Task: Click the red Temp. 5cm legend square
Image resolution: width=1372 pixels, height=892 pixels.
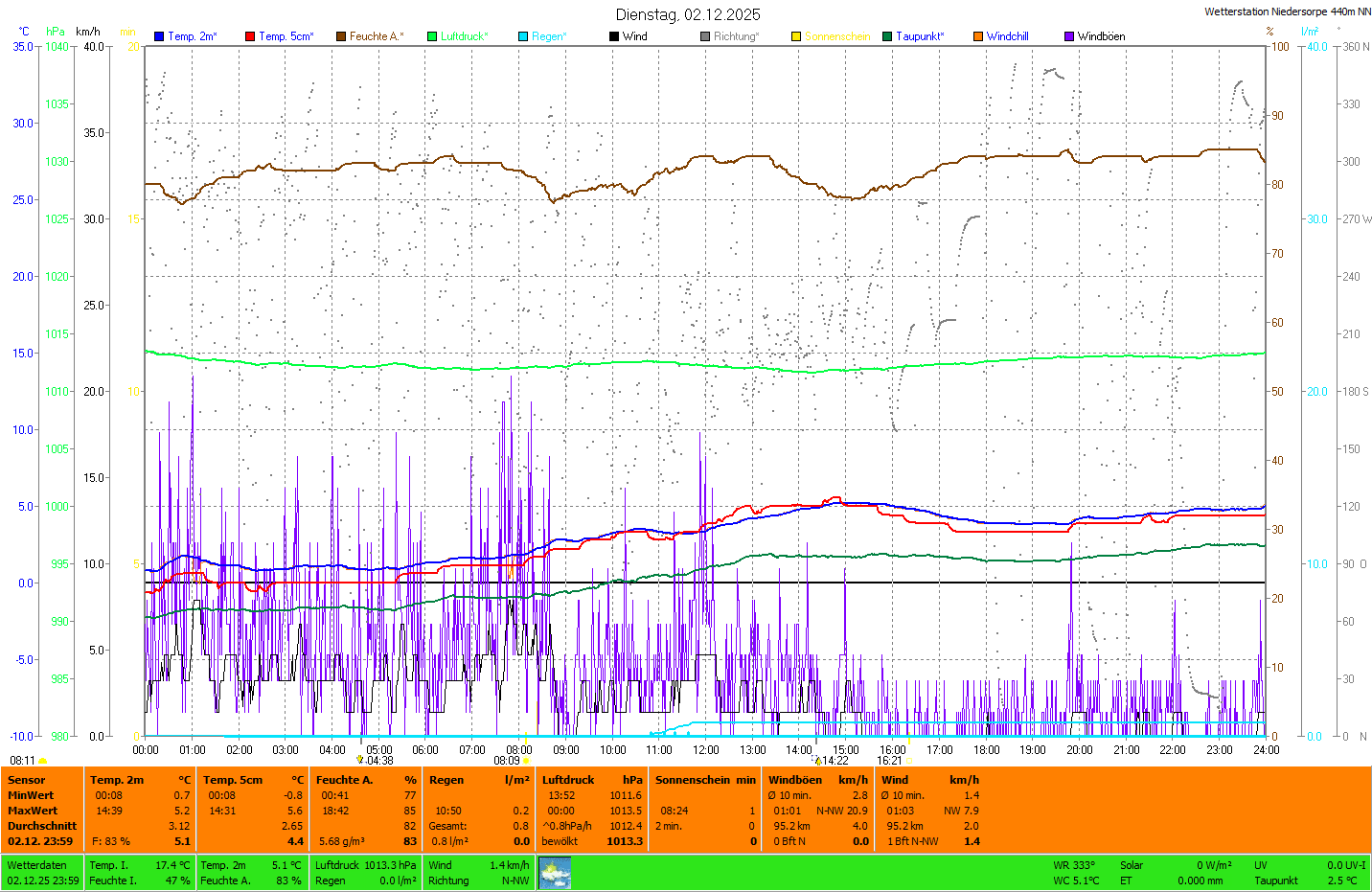Action: point(250,36)
